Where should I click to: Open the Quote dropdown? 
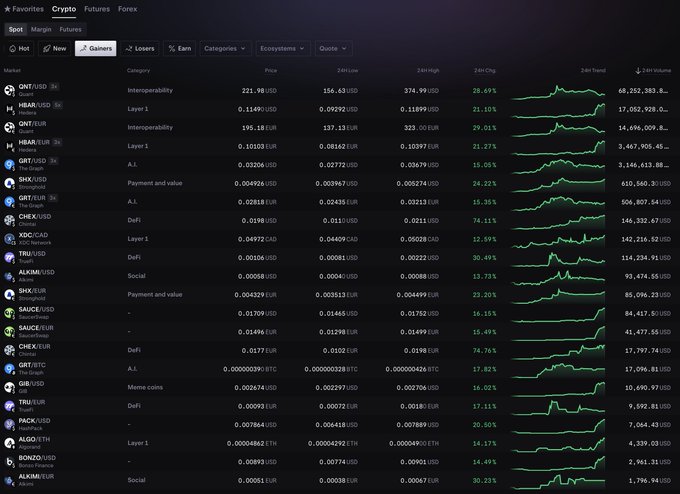[333, 49]
